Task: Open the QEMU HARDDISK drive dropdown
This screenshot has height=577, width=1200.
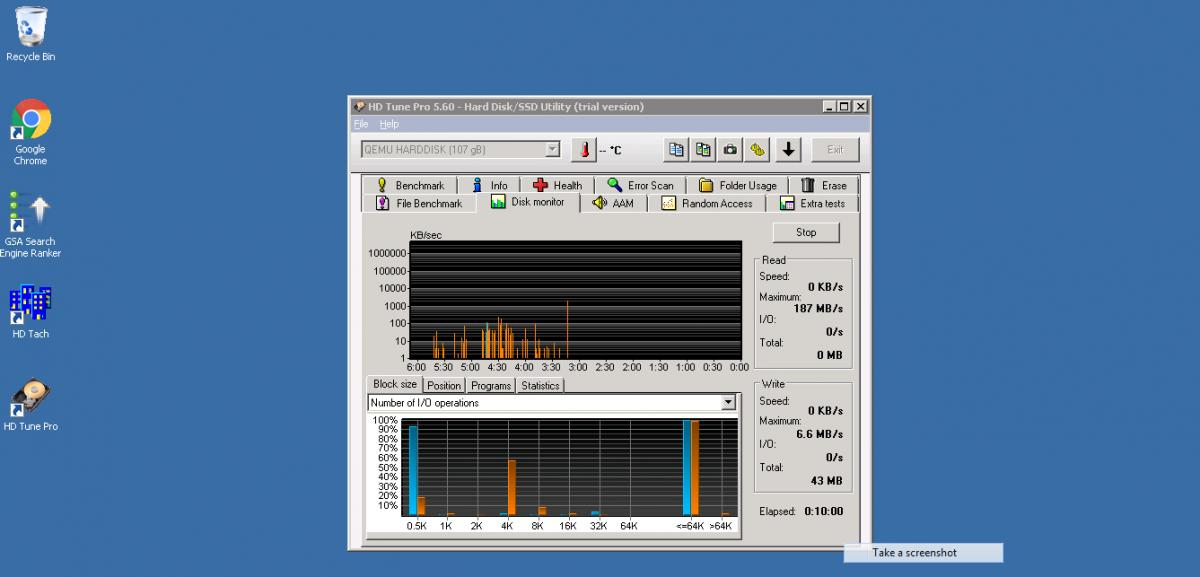Action: (x=461, y=149)
